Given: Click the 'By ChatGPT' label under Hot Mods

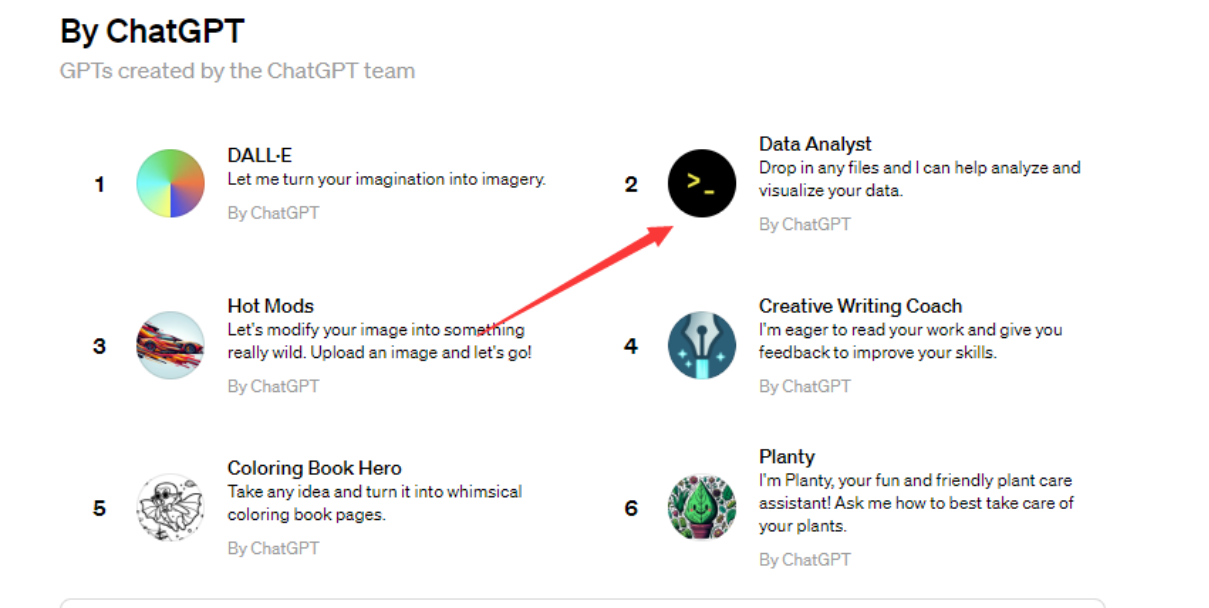Looking at the screenshot, I should [273, 386].
